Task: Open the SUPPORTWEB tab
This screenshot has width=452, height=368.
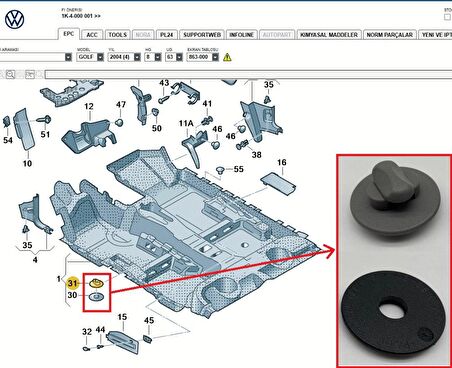Action: [202, 35]
